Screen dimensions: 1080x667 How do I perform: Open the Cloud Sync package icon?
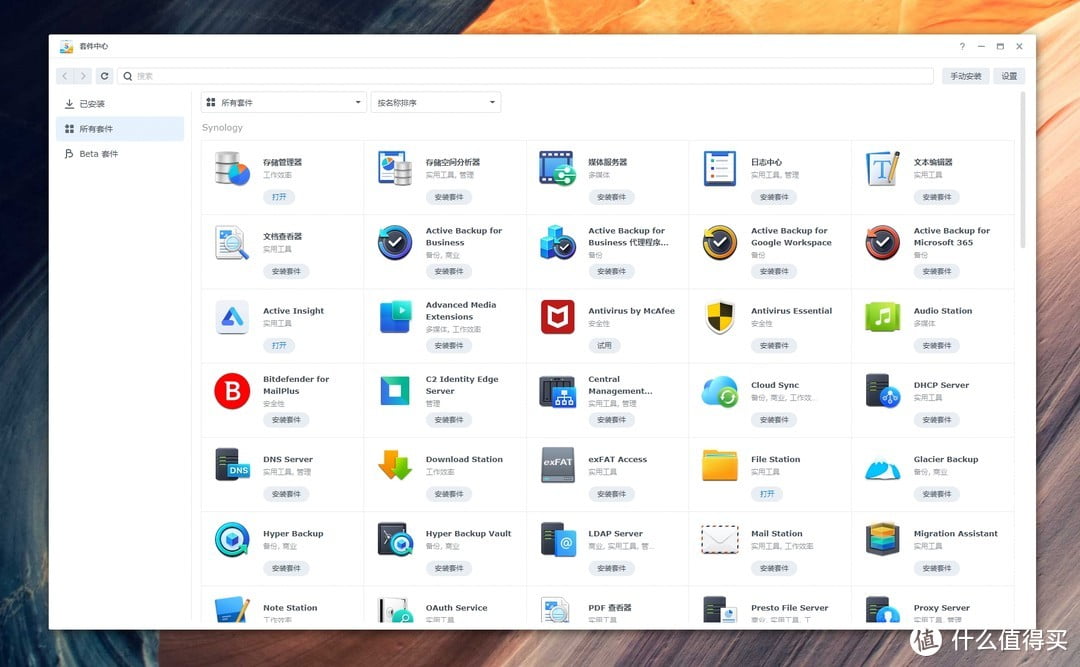720,391
